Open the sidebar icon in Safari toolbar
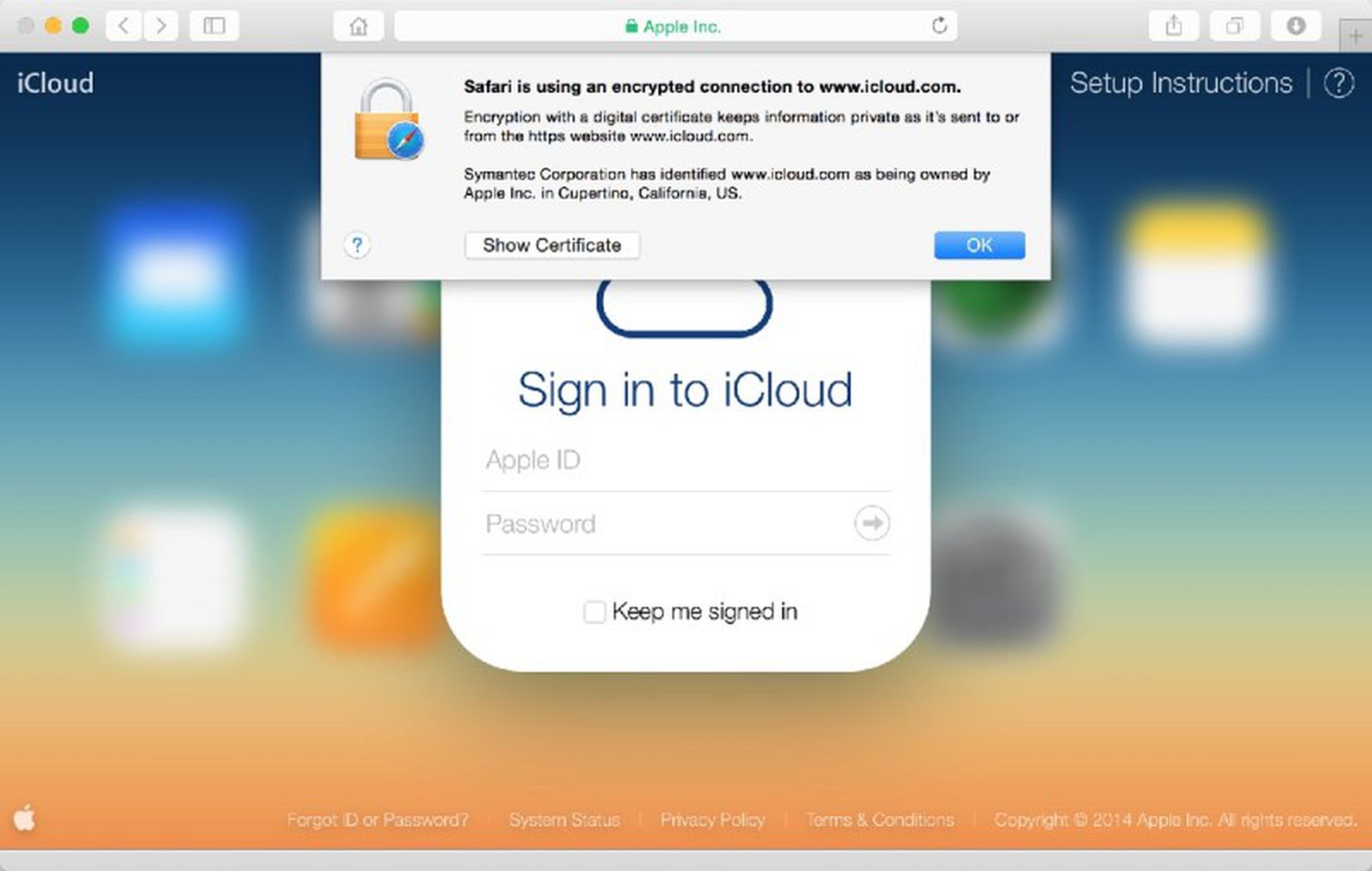The image size is (1372, 871). pyautogui.click(x=214, y=26)
